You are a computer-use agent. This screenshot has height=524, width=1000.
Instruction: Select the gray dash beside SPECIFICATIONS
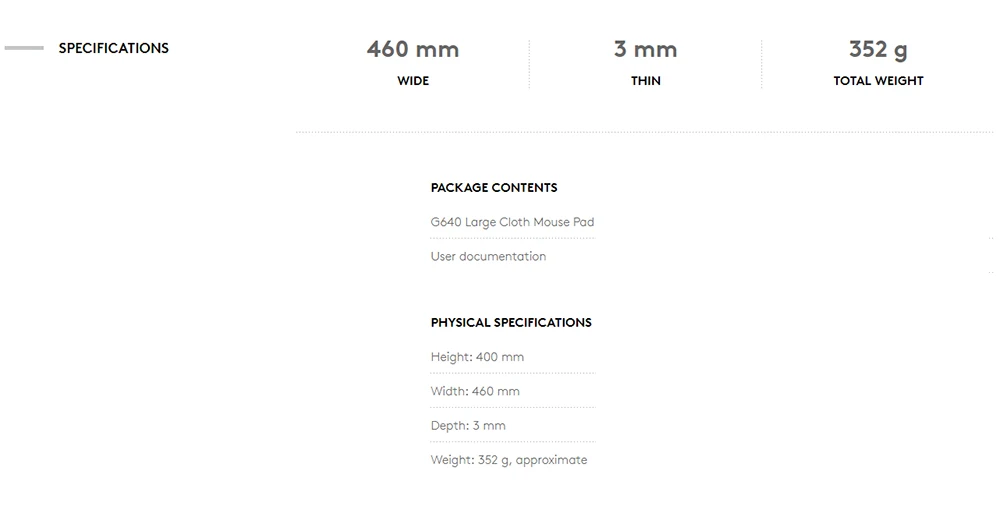[24, 48]
